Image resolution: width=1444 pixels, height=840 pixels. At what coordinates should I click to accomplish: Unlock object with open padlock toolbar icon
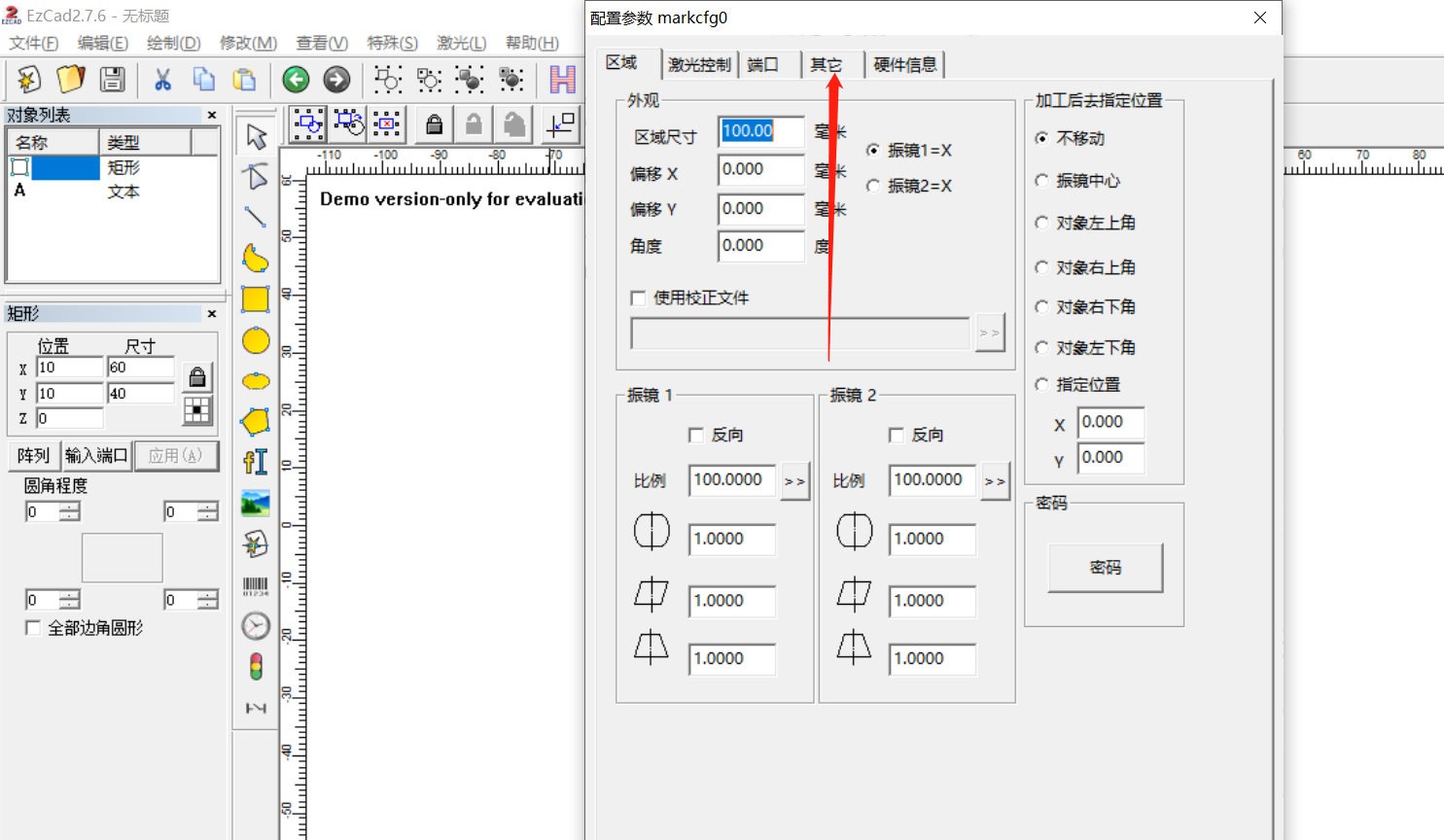[474, 124]
